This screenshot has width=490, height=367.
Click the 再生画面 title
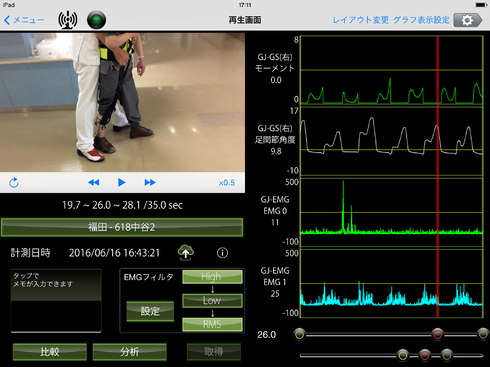(x=245, y=20)
